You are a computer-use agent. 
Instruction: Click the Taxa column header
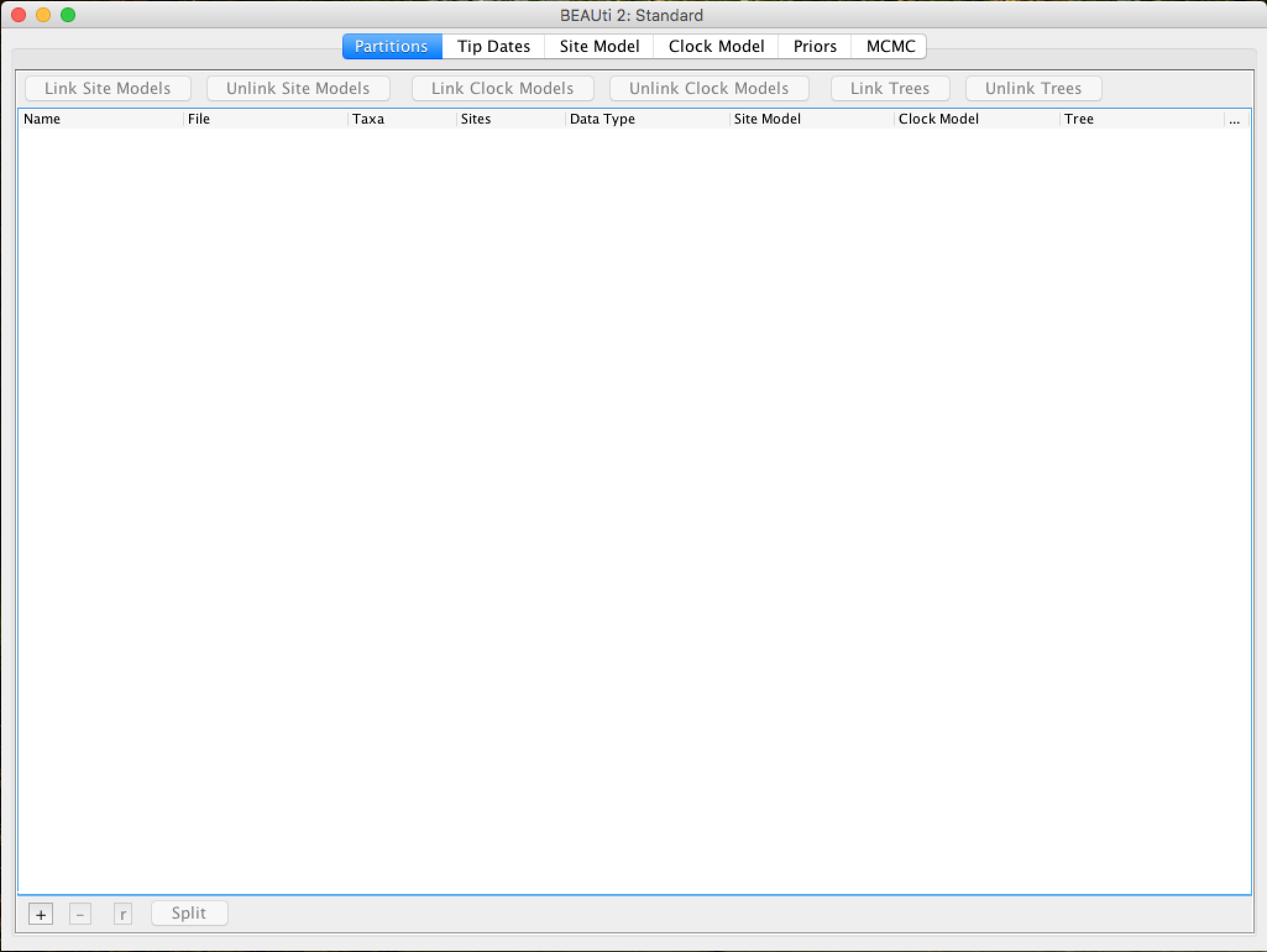(402, 119)
